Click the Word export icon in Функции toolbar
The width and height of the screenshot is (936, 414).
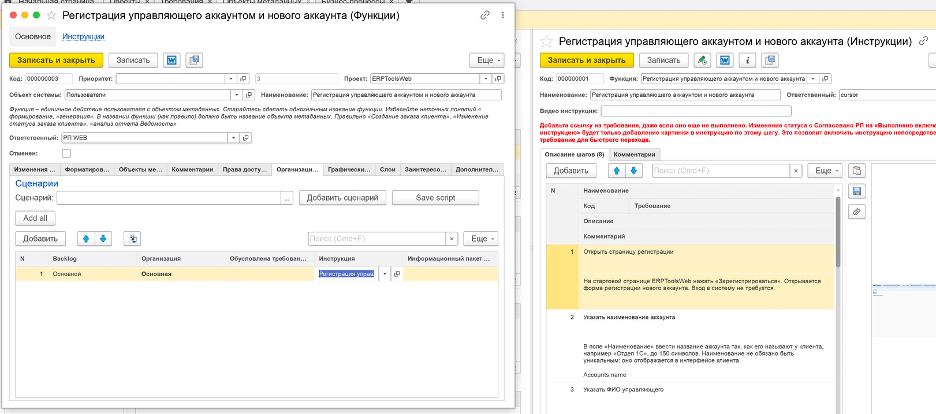[171, 60]
